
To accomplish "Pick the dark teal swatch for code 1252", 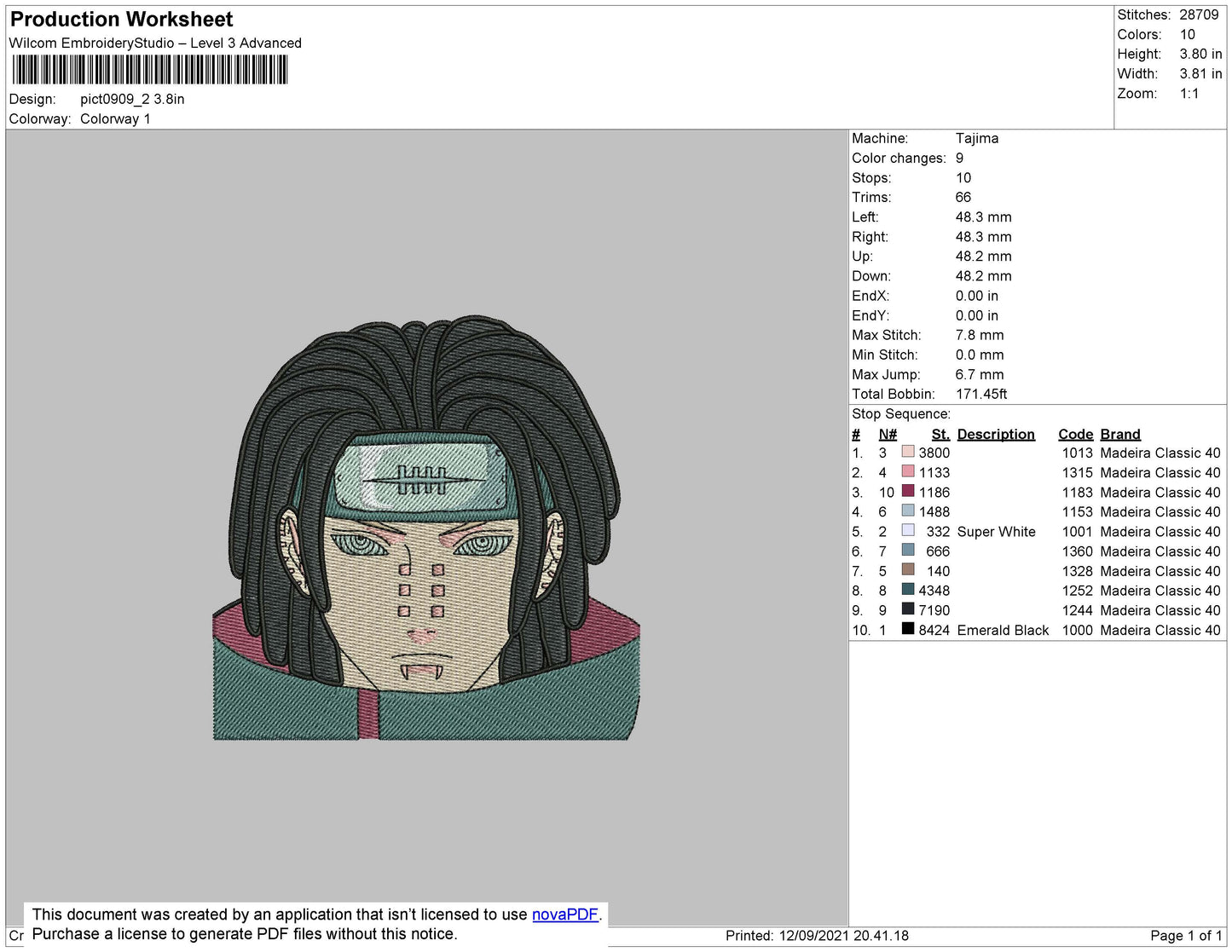I will click(908, 590).
